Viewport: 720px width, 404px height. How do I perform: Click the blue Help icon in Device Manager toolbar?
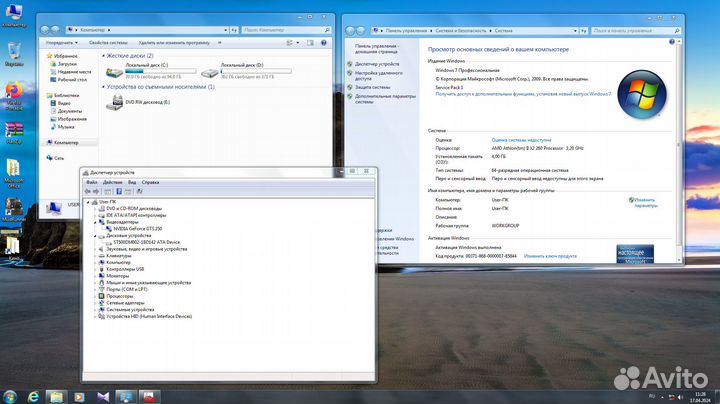[x=118, y=191]
